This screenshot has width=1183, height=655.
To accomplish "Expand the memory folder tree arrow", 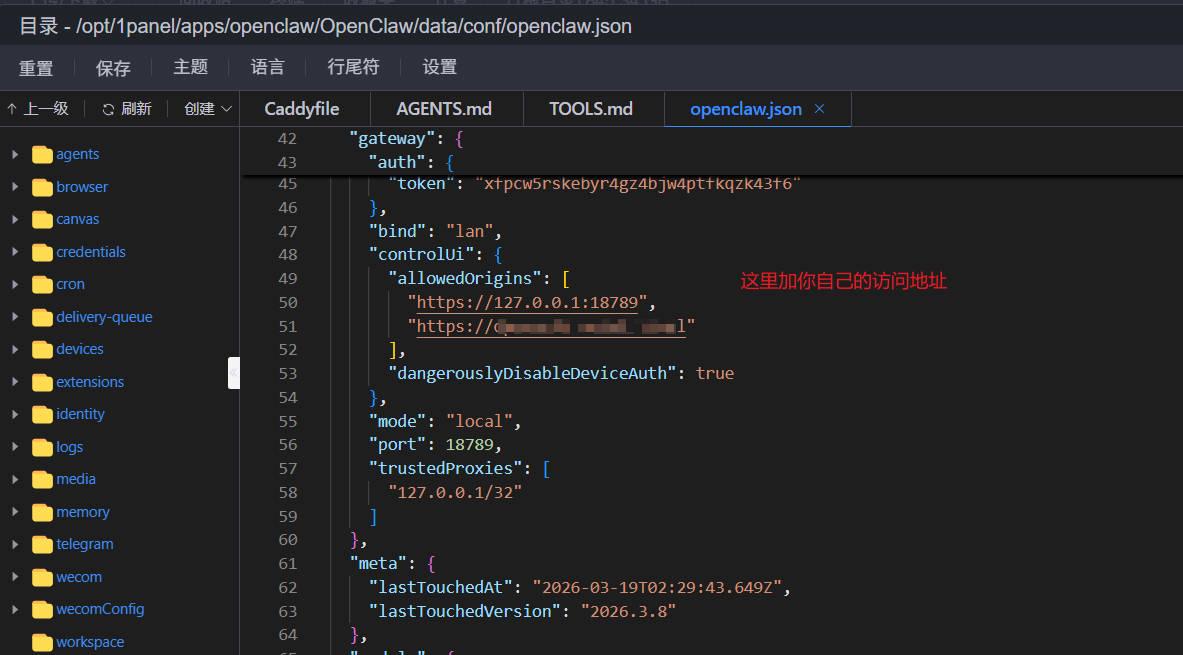I will (x=15, y=512).
